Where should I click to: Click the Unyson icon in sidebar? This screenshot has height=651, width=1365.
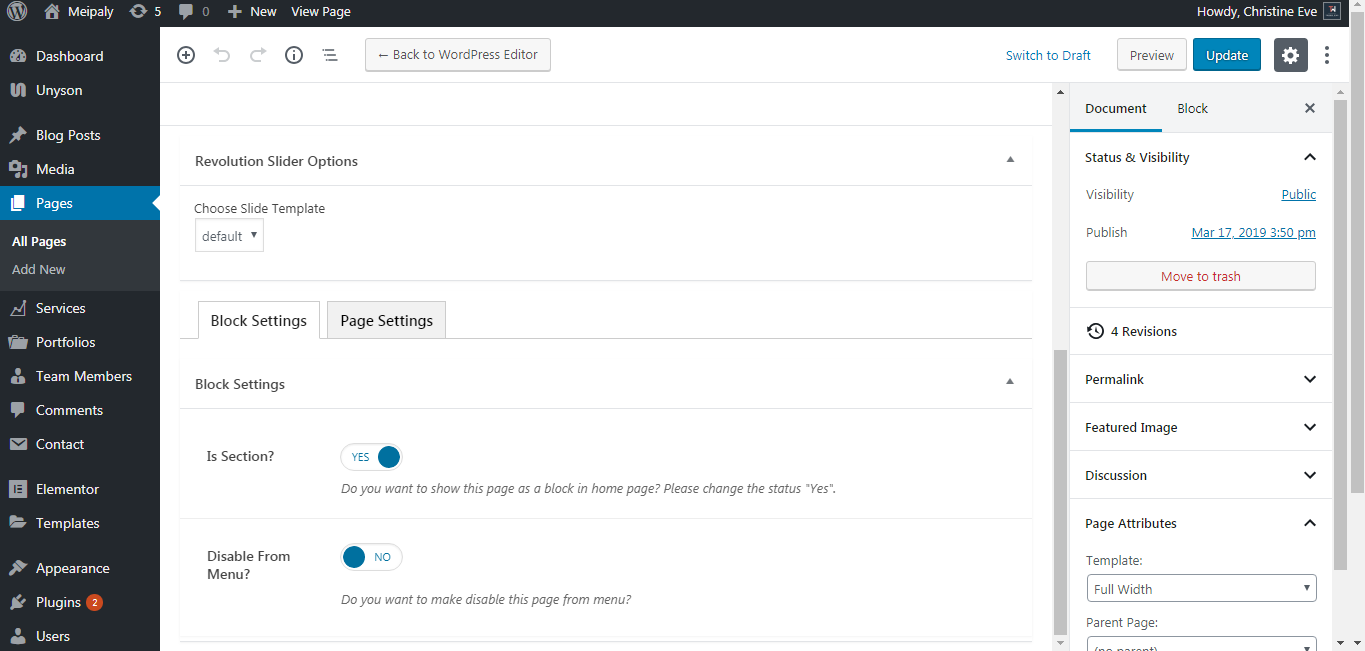pyautogui.click(x=18, y=90)
